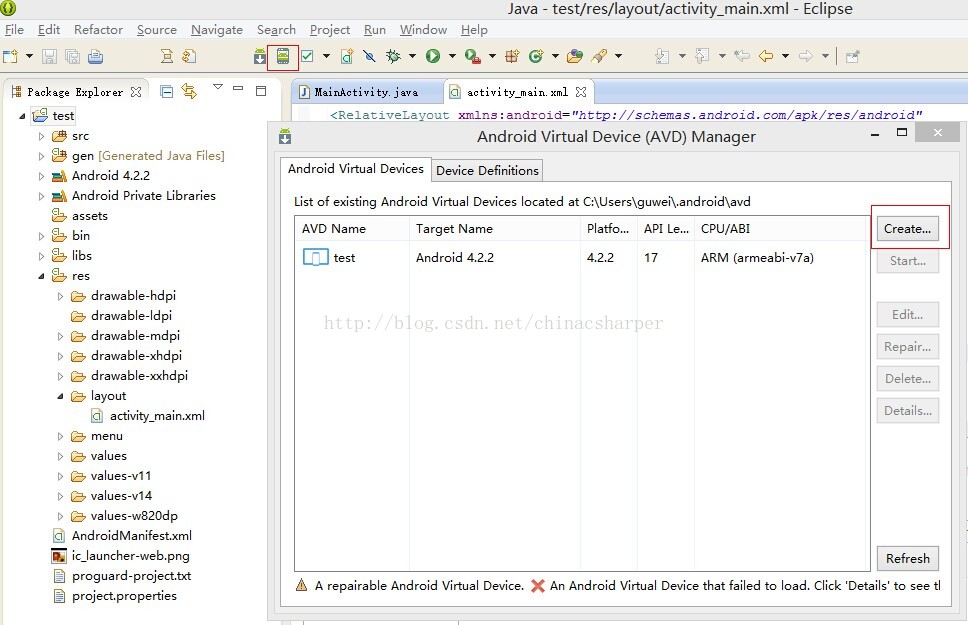This screenshot has height=625, width=968.
Task: Click the New Android XML file icon
Action: pyautogui.click(x=347, y=56)
